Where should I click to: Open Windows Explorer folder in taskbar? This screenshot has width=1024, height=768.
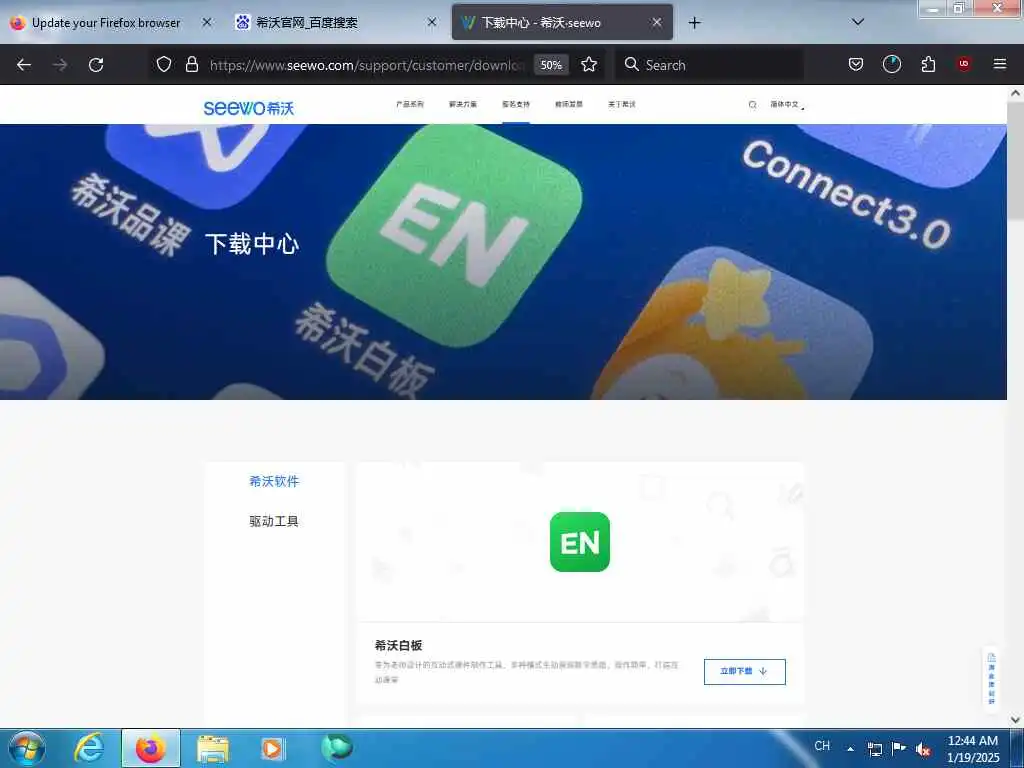pos(212,748)
